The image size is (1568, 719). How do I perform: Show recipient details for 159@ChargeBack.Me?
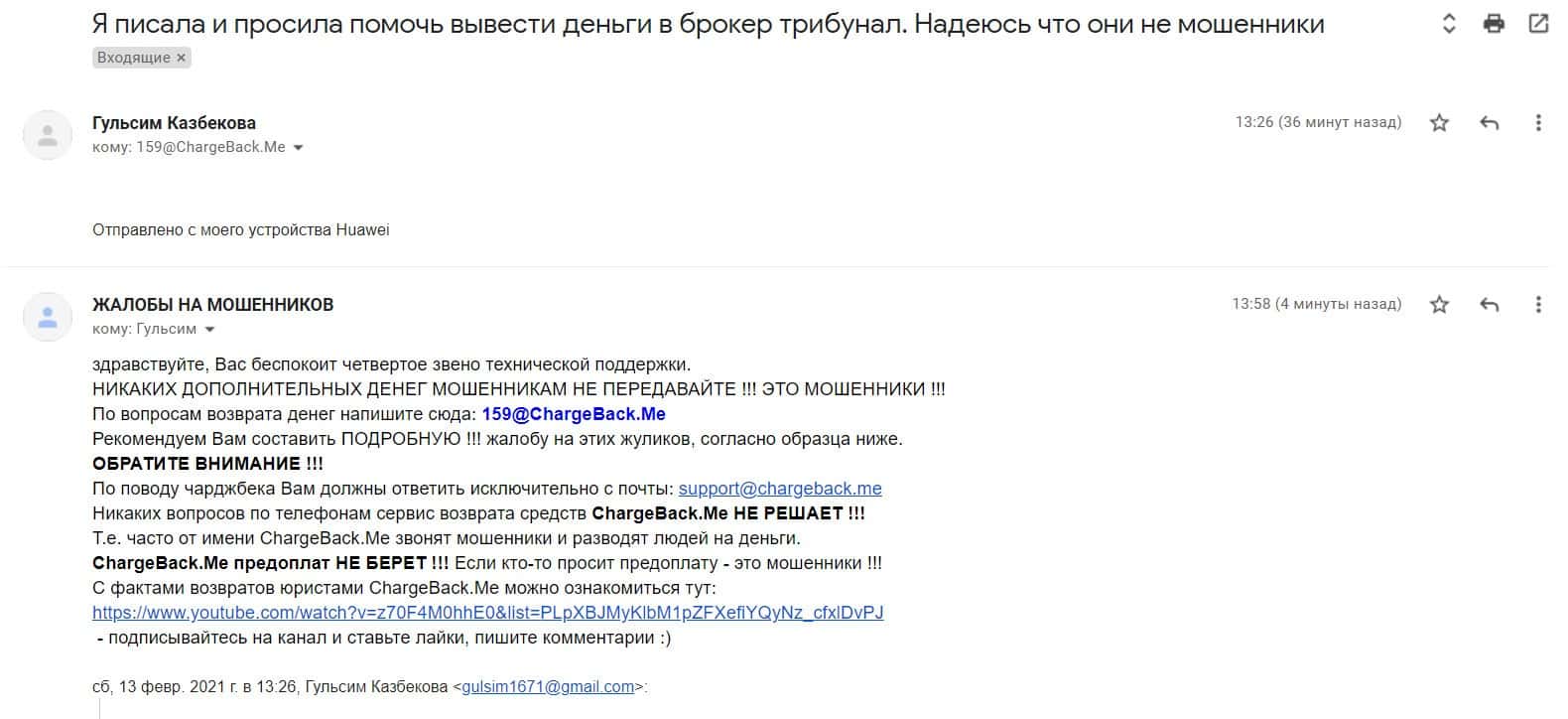[298, 148]
